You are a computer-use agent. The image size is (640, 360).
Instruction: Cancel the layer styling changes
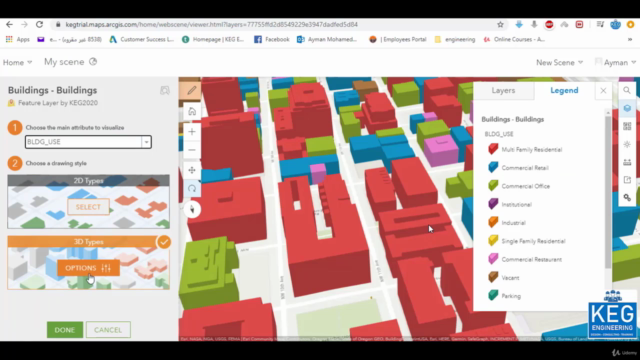(x=108, y=330)
